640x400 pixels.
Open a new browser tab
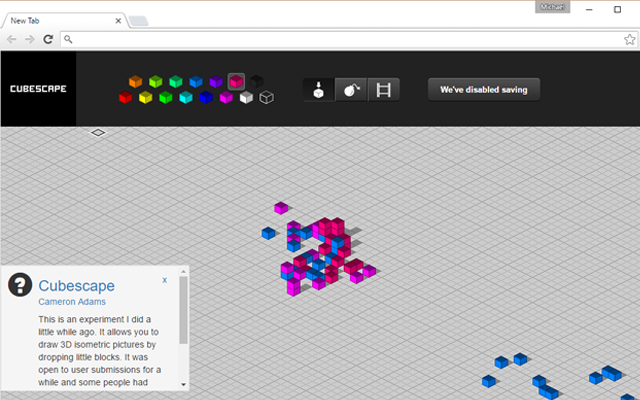click(139, 21)
